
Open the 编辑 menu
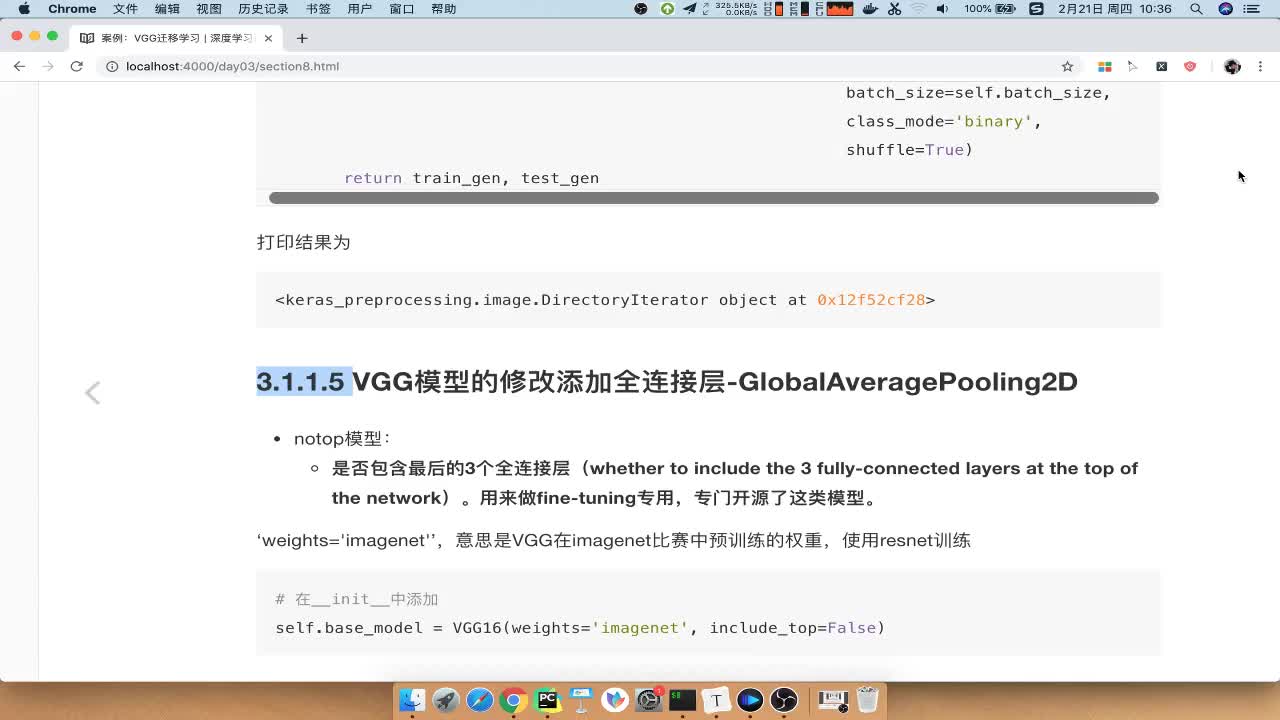coord(167,9)
